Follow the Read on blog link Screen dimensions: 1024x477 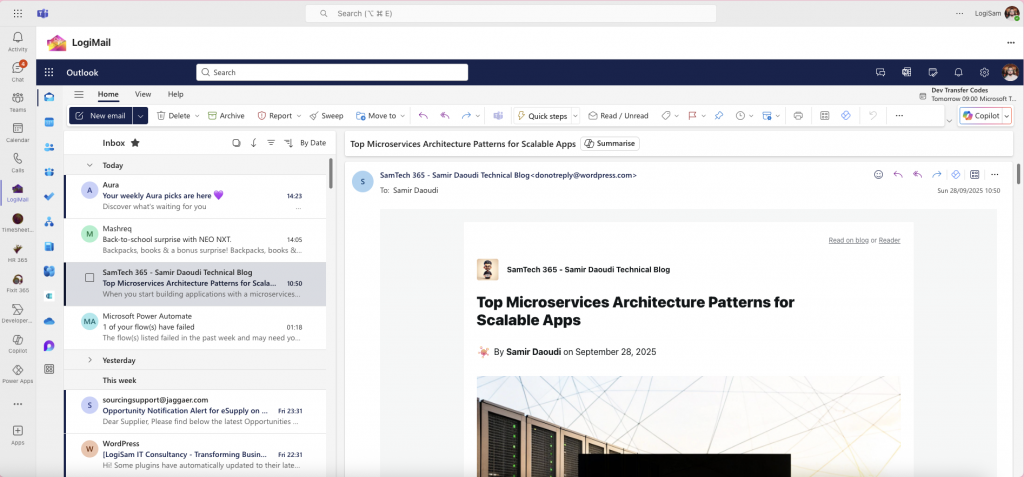pyautogui.click(x=848, y=240)
